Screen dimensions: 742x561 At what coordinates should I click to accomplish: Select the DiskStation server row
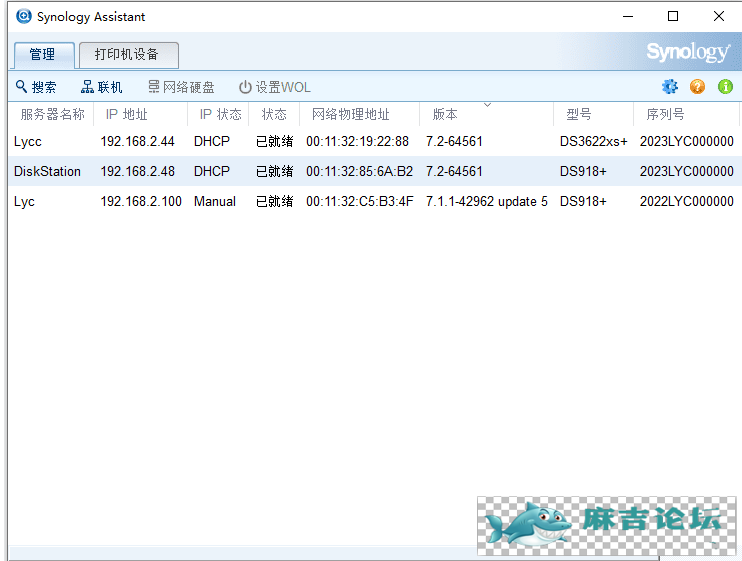click(374, 171)
